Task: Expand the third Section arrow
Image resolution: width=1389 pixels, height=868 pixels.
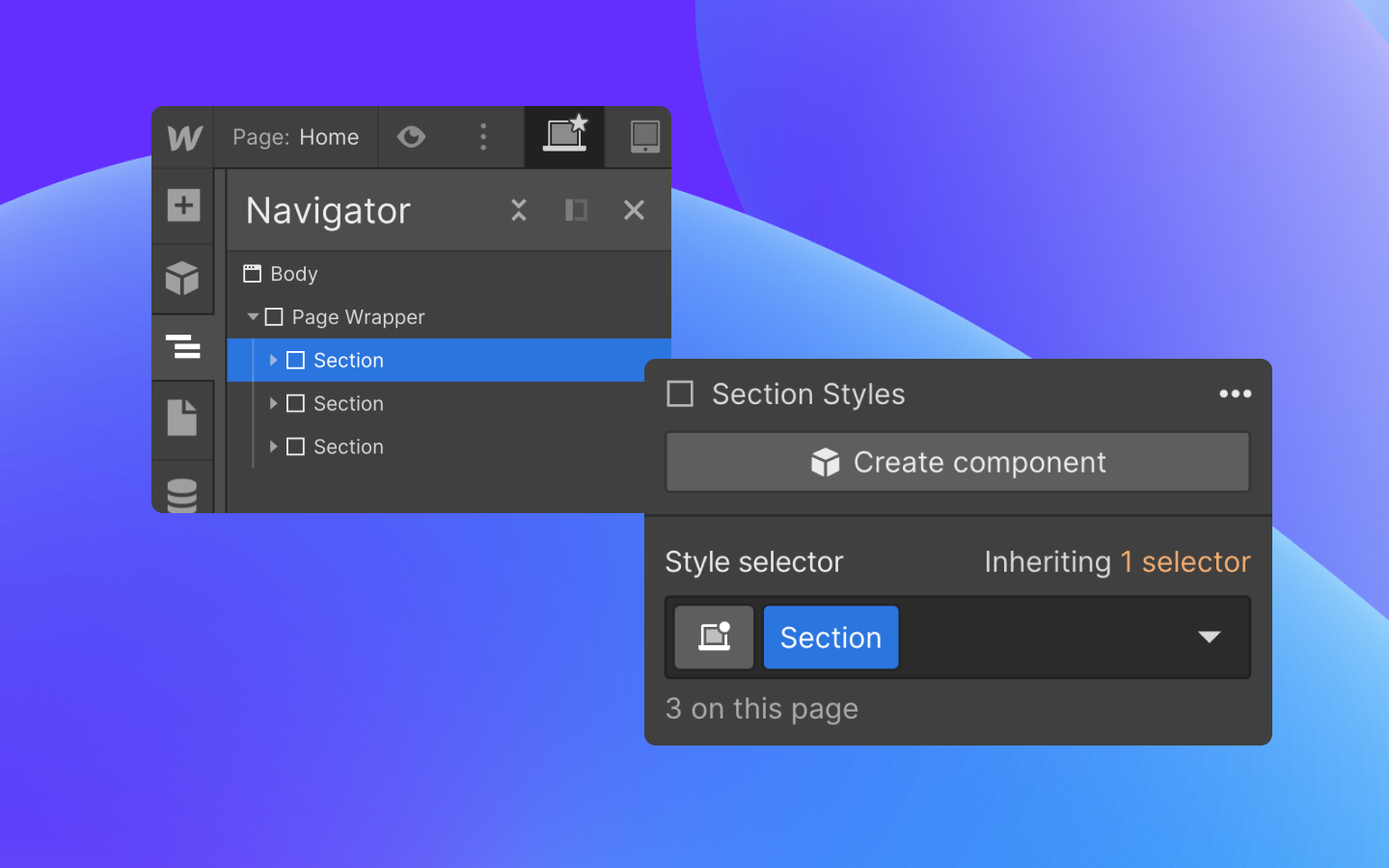Action: click(x=273, y=447)
